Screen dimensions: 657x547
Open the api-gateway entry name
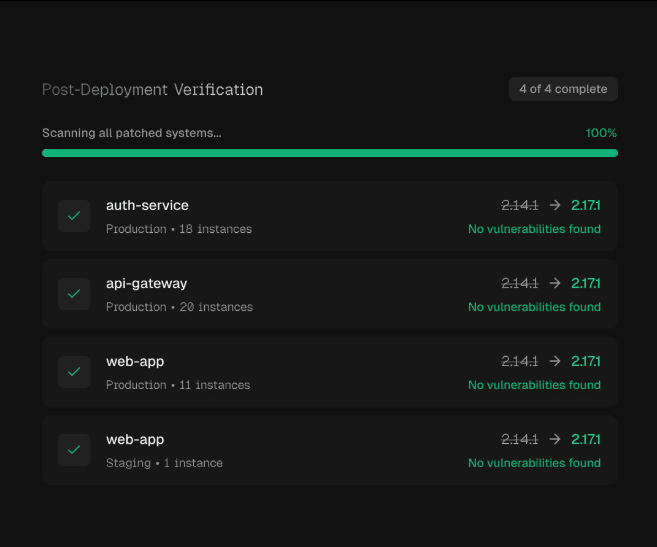coord(146,283)
